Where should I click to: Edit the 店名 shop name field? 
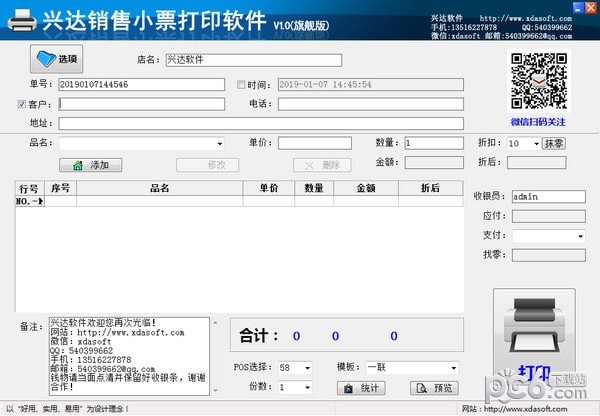pos(254,60)
